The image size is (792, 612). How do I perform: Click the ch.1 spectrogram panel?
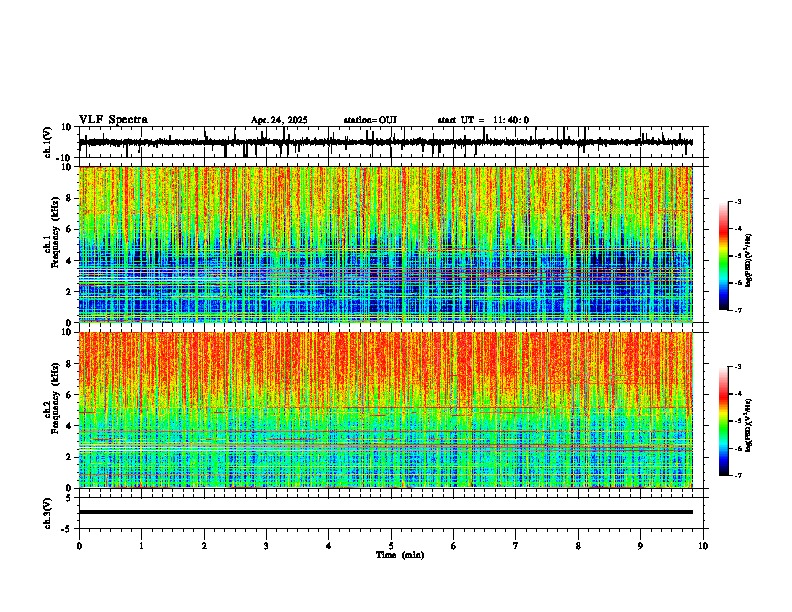(386, 244)
